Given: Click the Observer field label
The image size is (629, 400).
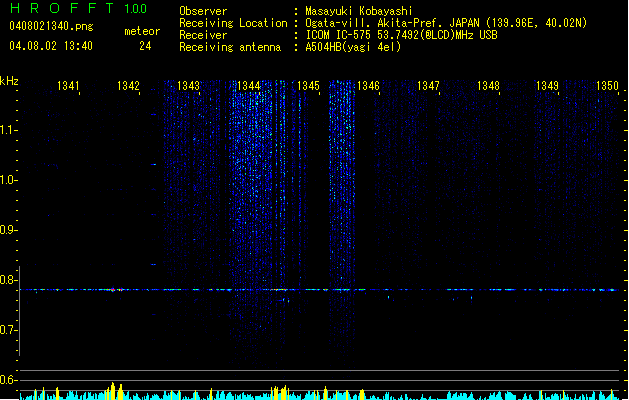Looking at the screenshot, I should pyautogui.click(x=203, y=11).
